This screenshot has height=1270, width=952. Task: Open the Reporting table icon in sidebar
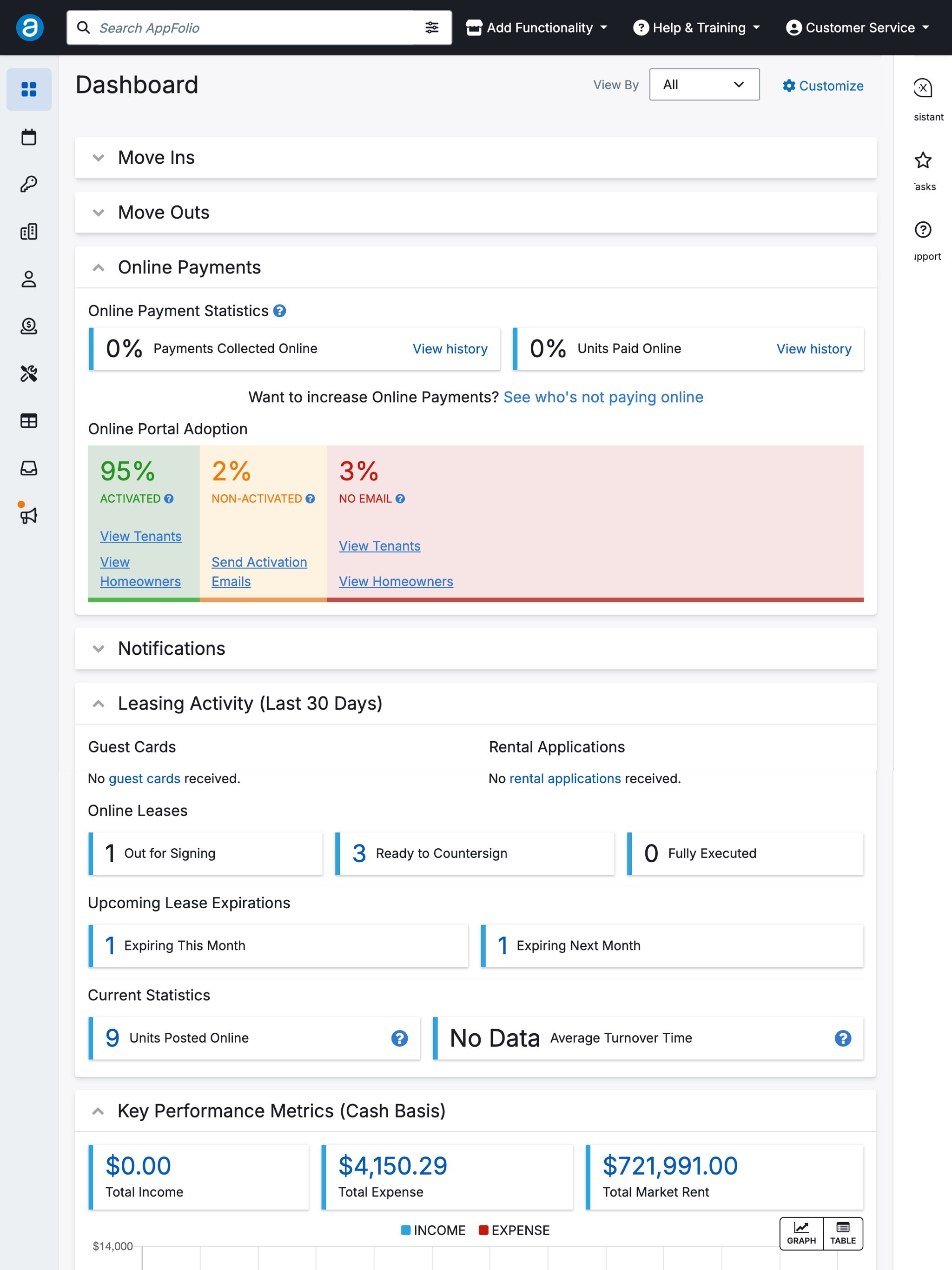pos(29,421)
